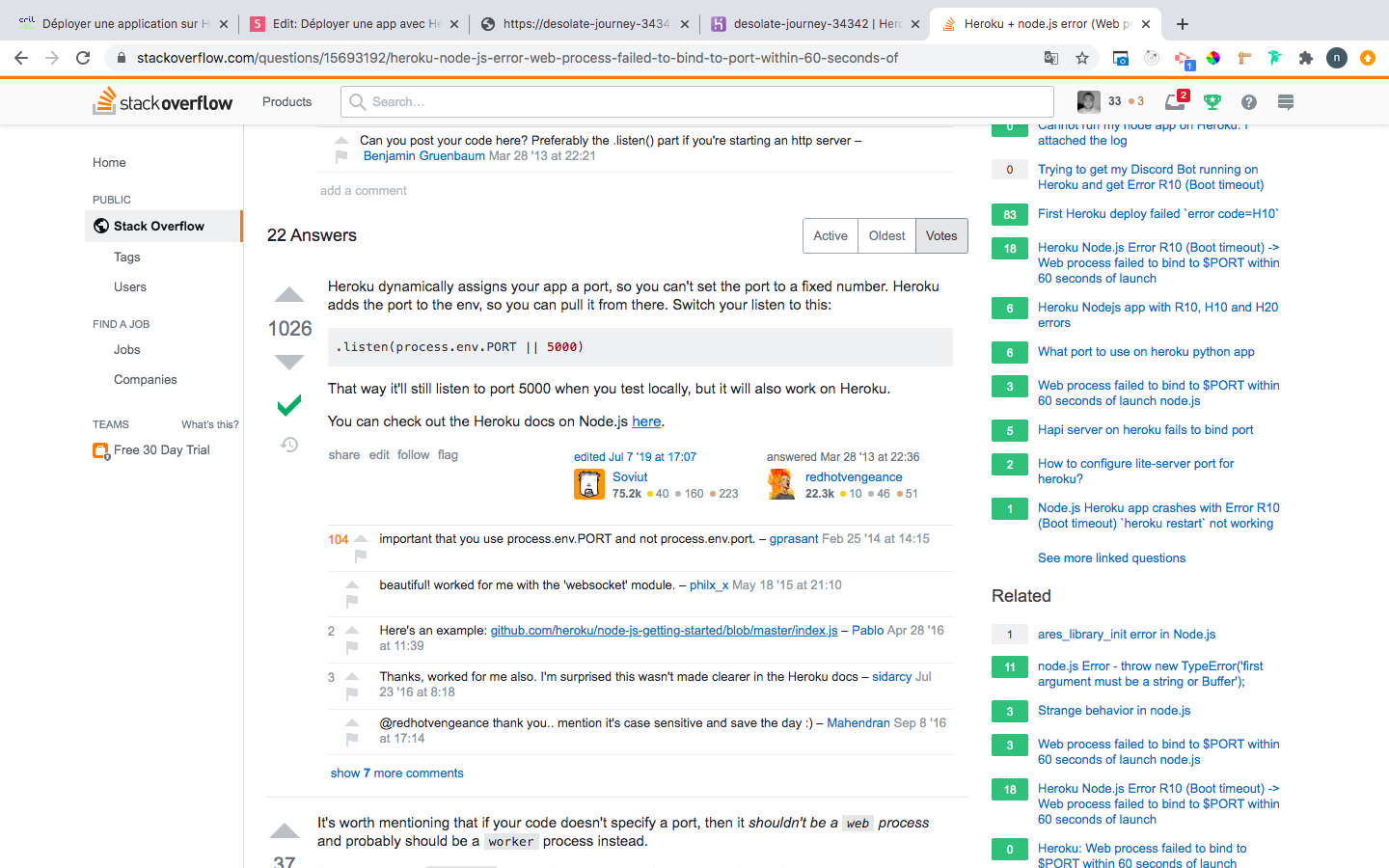Click the green accepted checkmark
The image size is (1389, 868).
[289, 405]
